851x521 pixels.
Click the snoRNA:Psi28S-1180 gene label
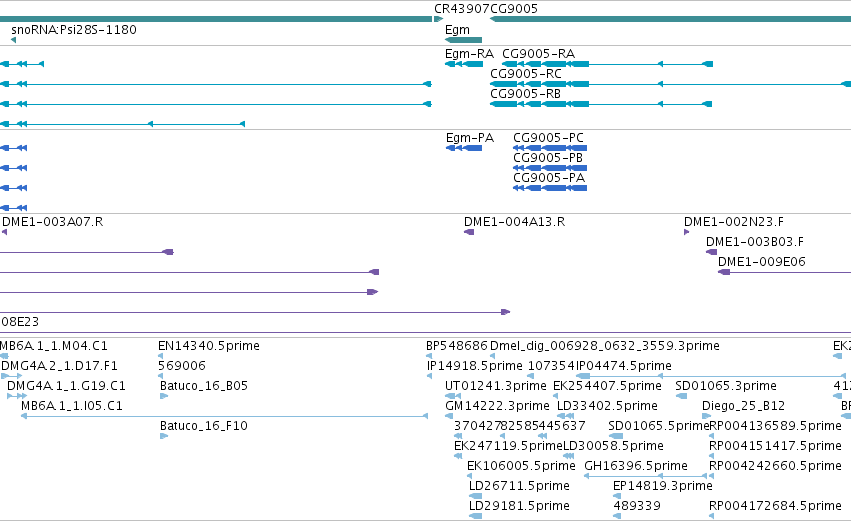tap(74, 30)
